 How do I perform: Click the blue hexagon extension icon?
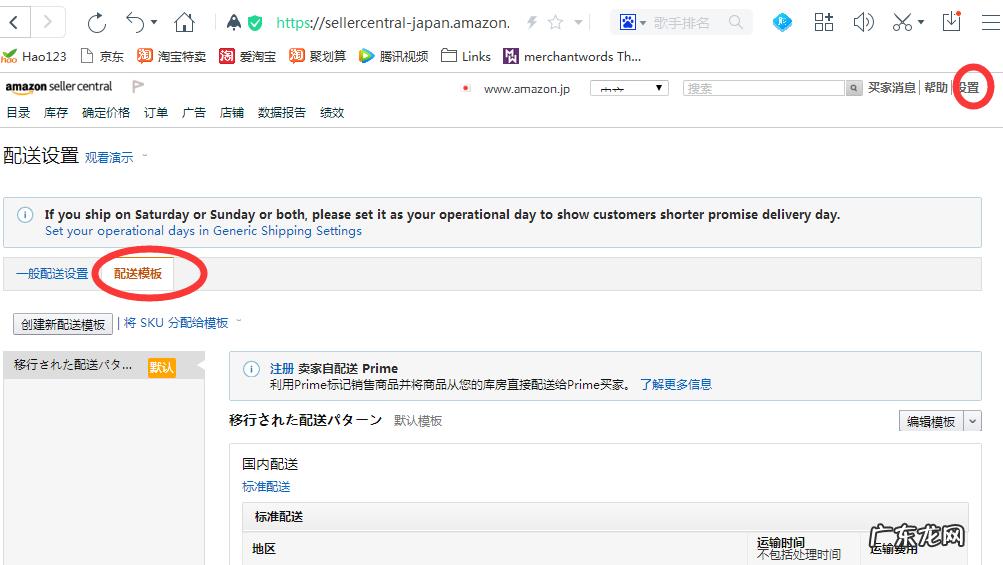point(782,22)
